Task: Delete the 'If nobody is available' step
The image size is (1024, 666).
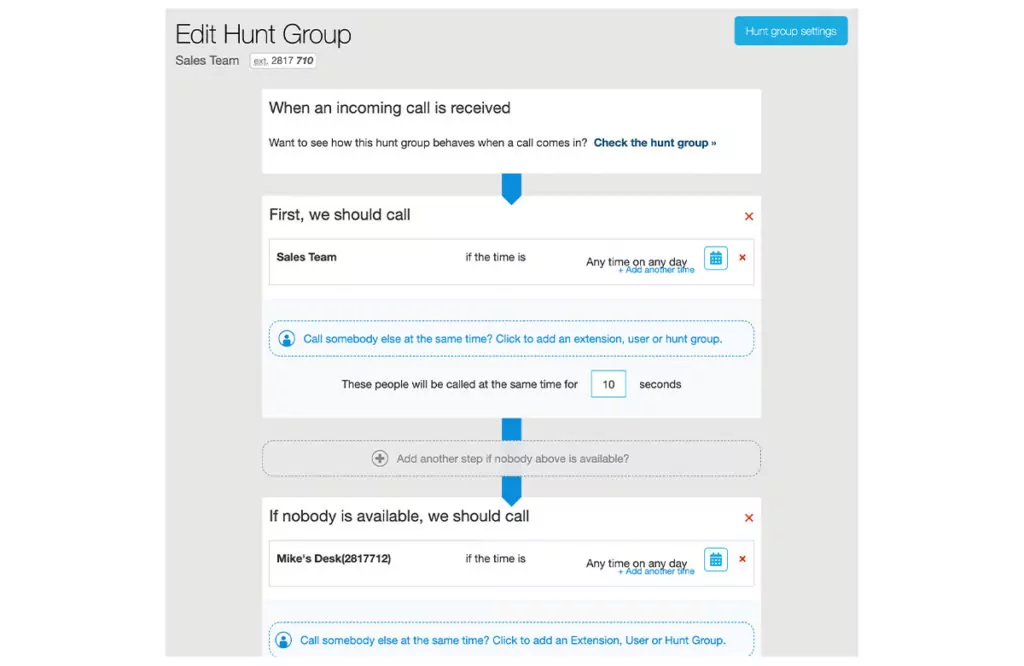Action: (749, 518)
